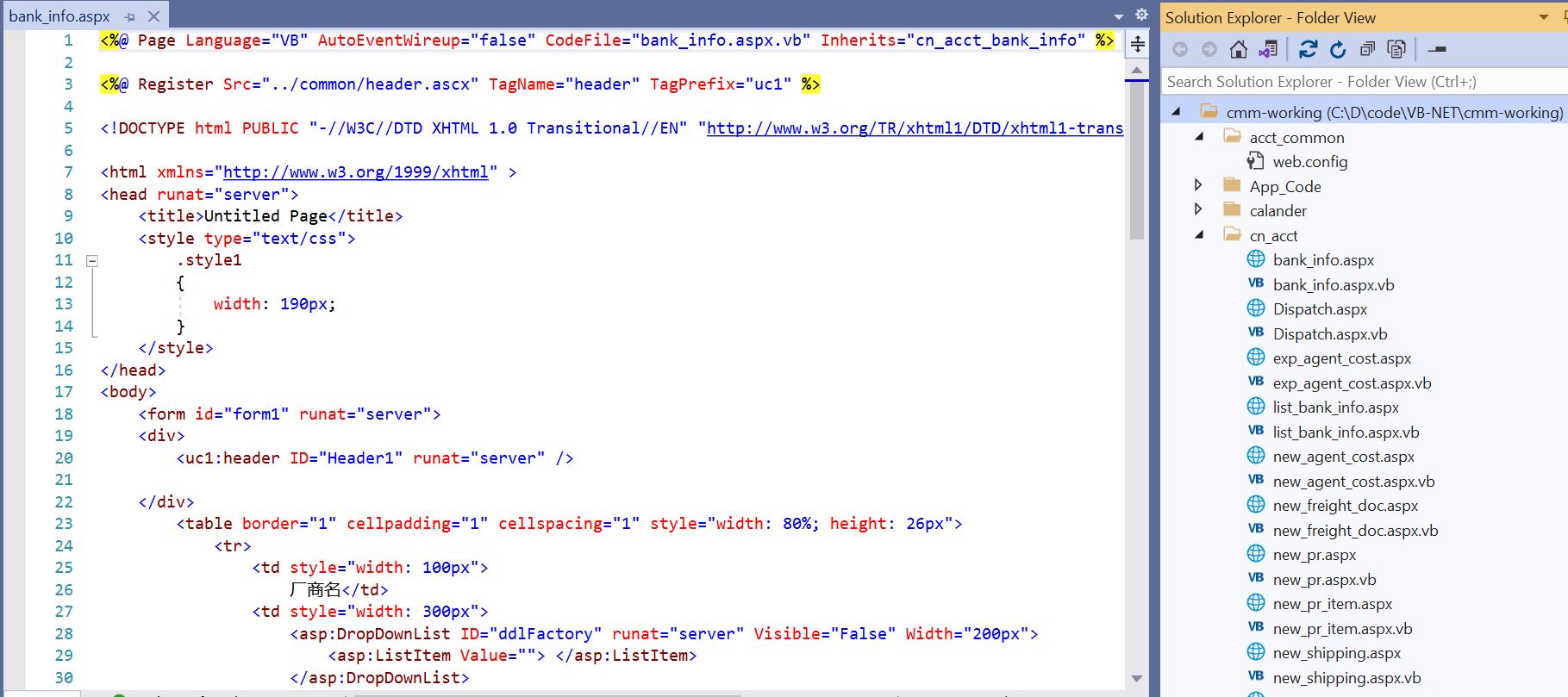
Task: Open the active files dropdown list
Action: tap(1119, 16)
